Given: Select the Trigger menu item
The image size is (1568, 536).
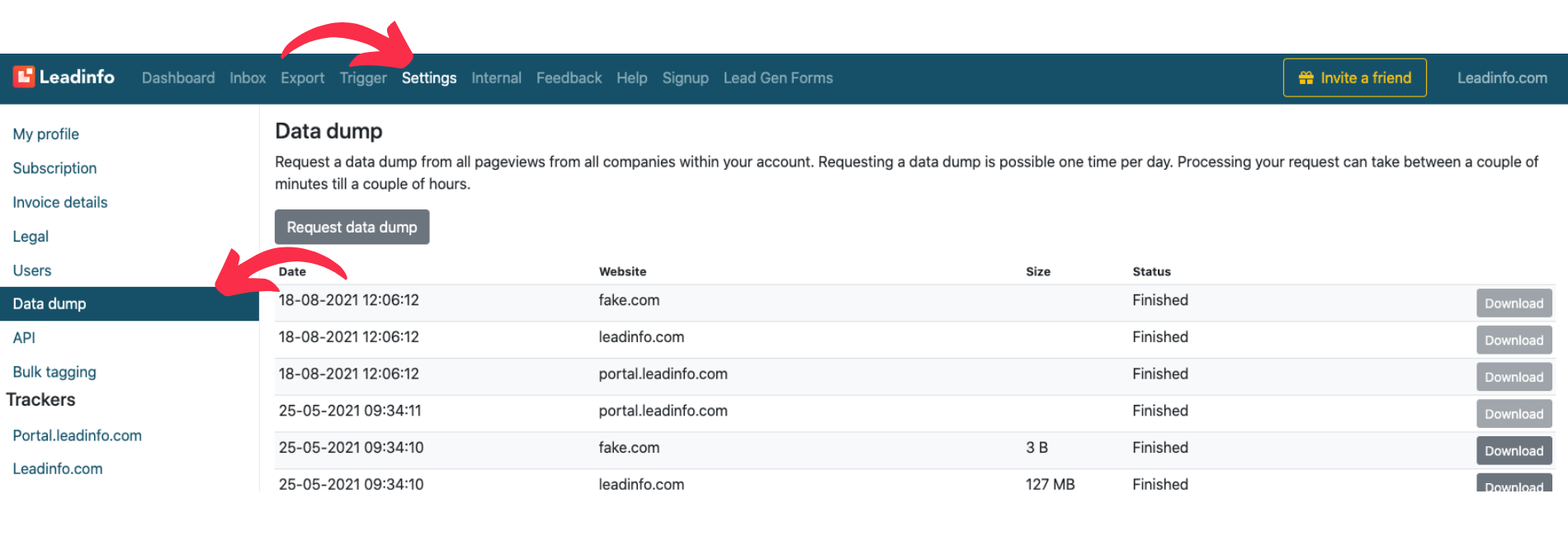Looking at the screenshot, I should click(x=363, y=78).
